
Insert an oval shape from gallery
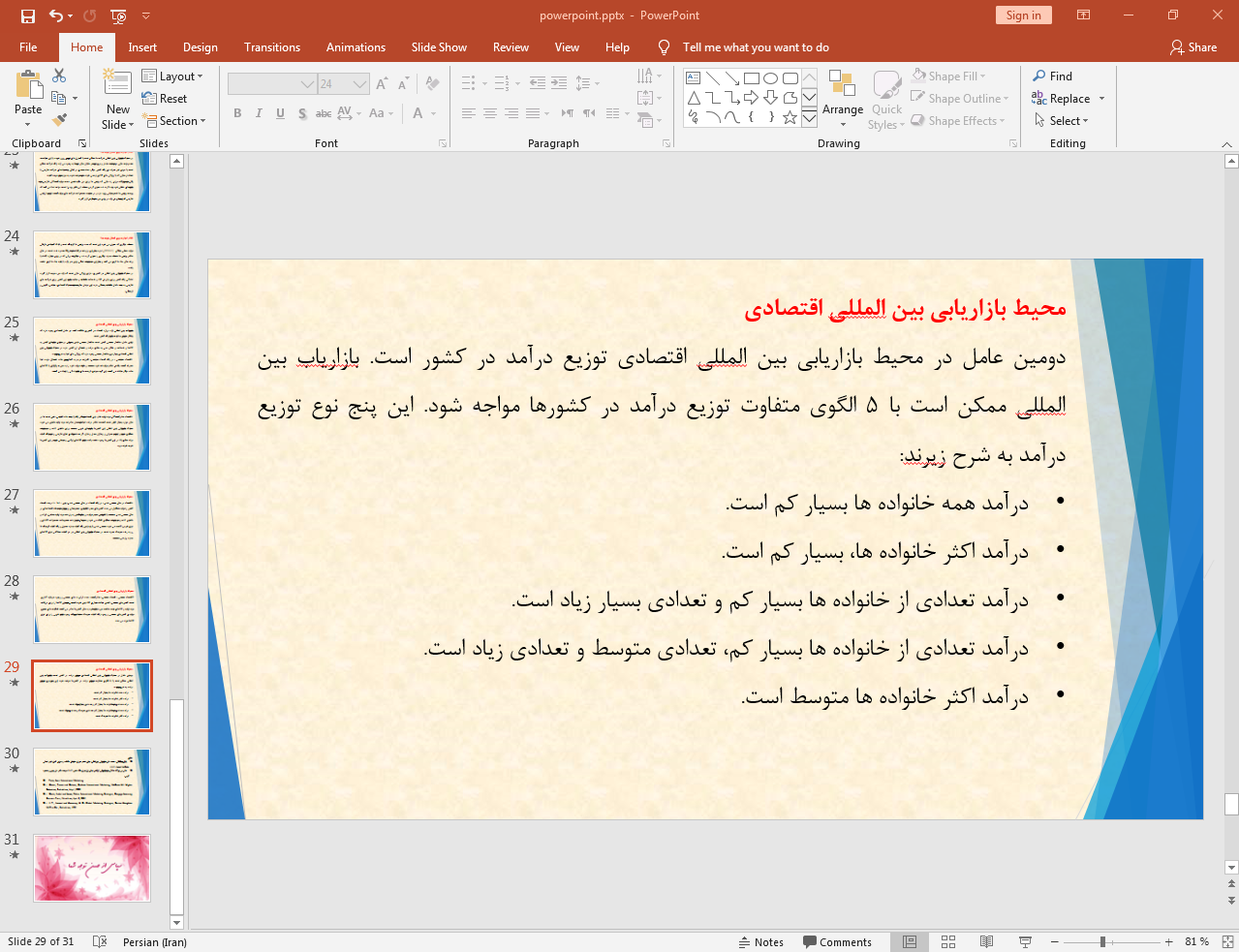[x=771, y=78]
